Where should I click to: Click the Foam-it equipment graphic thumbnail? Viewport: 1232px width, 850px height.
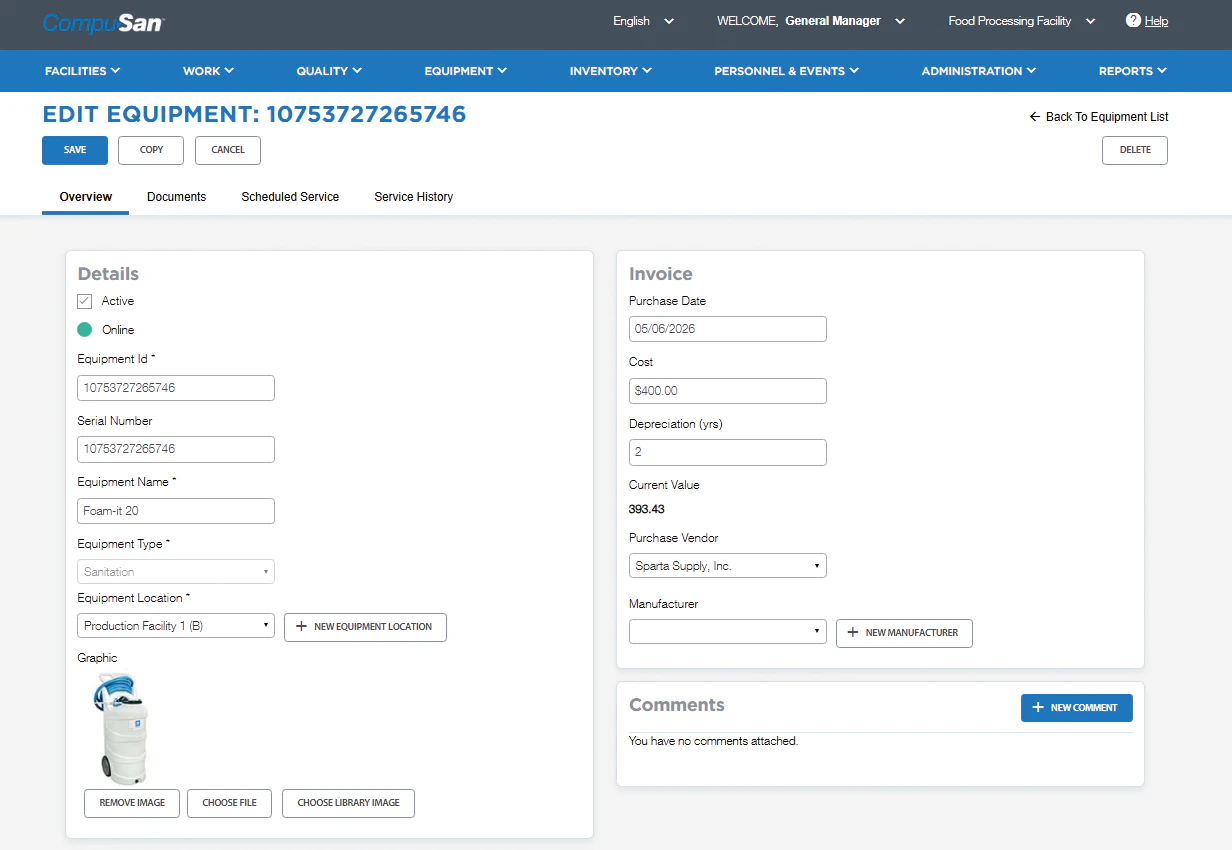(x=122, y=729)
